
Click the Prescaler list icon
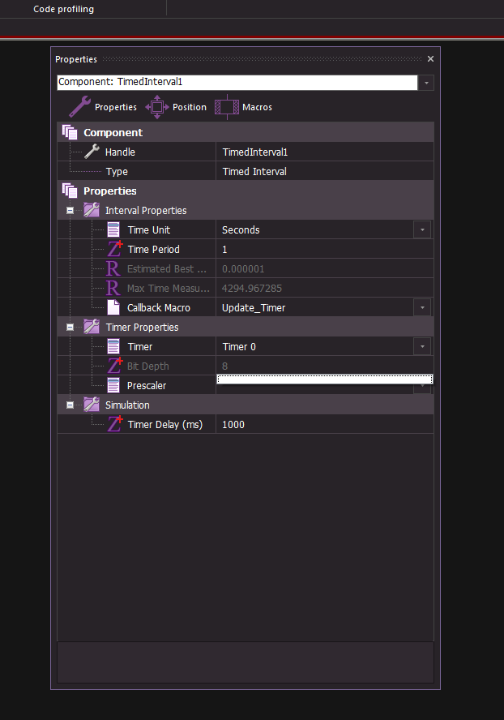(113, 385)
